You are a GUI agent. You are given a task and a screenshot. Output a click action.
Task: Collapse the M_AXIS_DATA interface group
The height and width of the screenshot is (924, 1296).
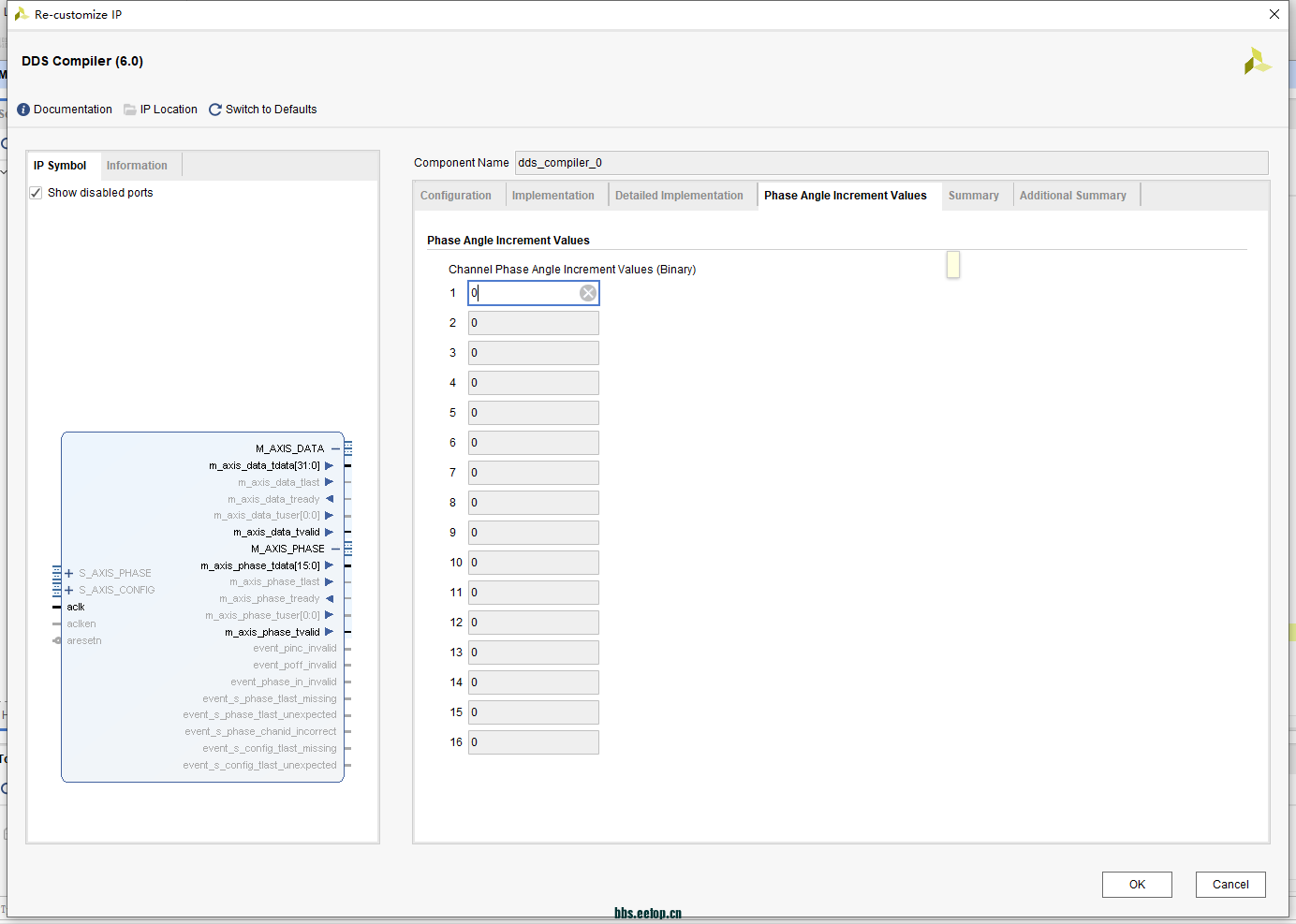tap(335, 448)
